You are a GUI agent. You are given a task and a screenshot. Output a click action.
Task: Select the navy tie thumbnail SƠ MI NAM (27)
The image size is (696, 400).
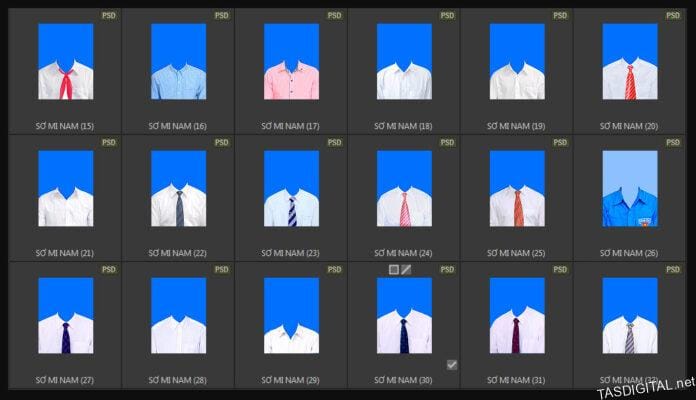click(66, 316)
